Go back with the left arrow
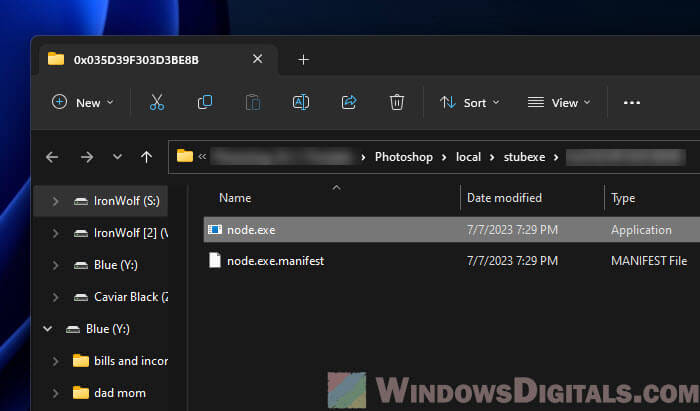700x411 pixels. (52, 157)
